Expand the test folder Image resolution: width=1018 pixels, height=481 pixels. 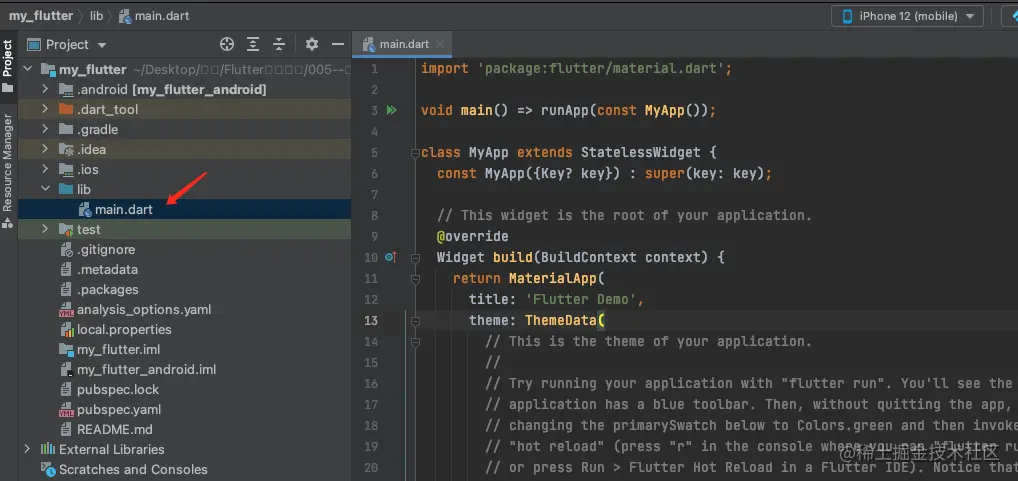(x=45, y=229)
